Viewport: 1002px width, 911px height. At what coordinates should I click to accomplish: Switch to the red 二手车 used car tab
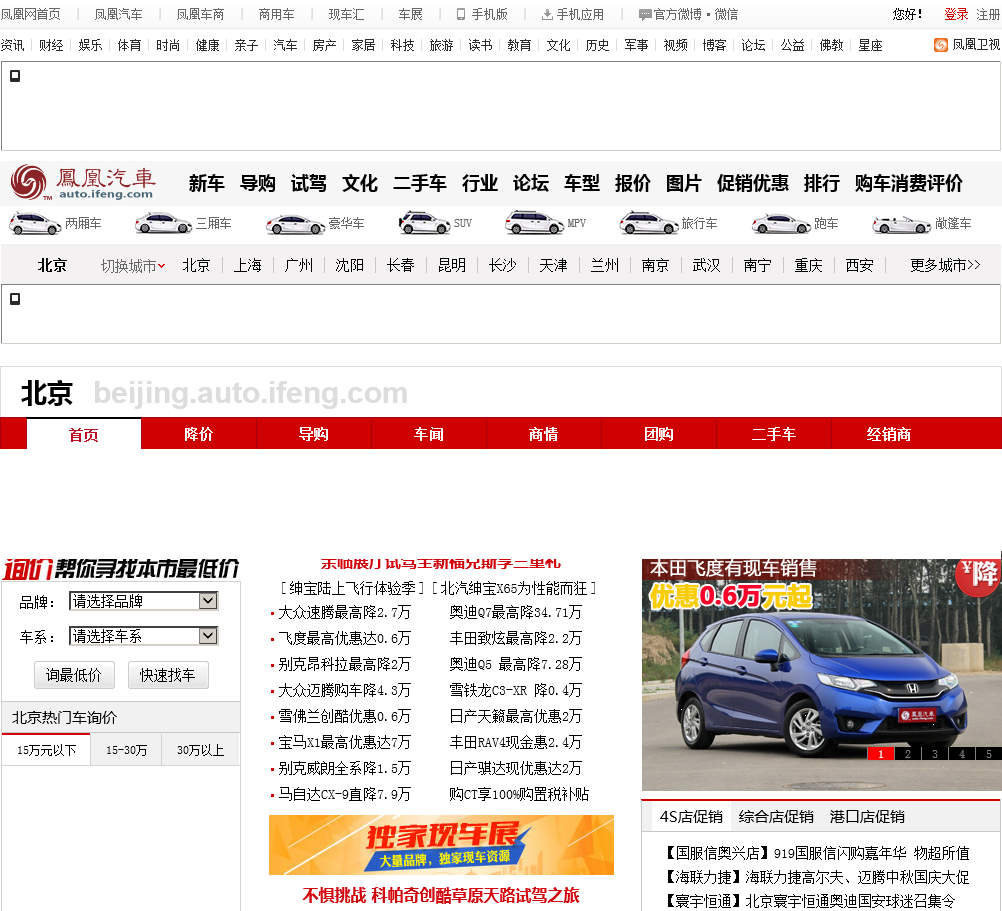coord(774,434)
